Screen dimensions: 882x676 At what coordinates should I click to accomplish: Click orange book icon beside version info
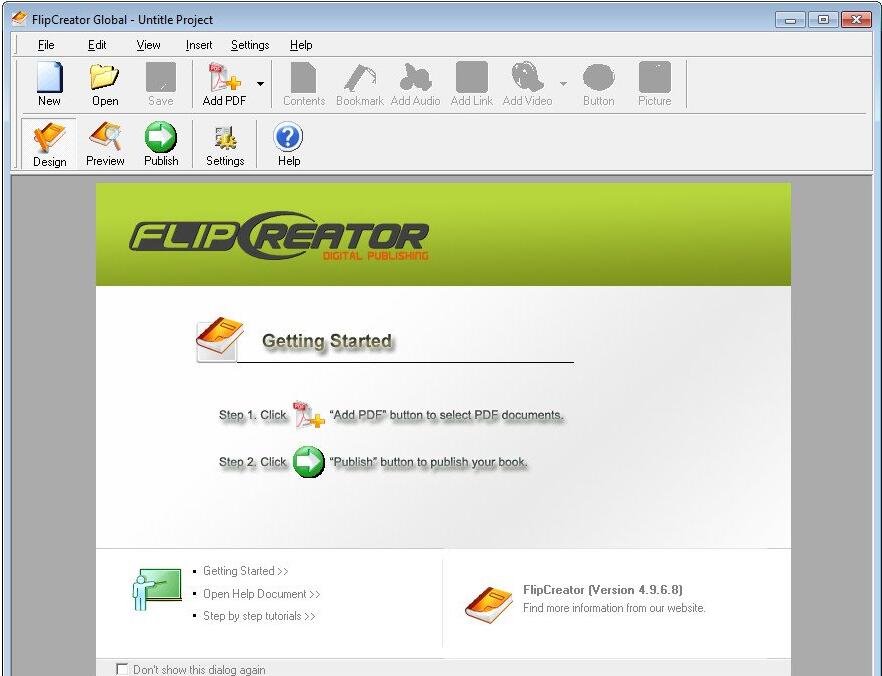click(x=489, y=605)
